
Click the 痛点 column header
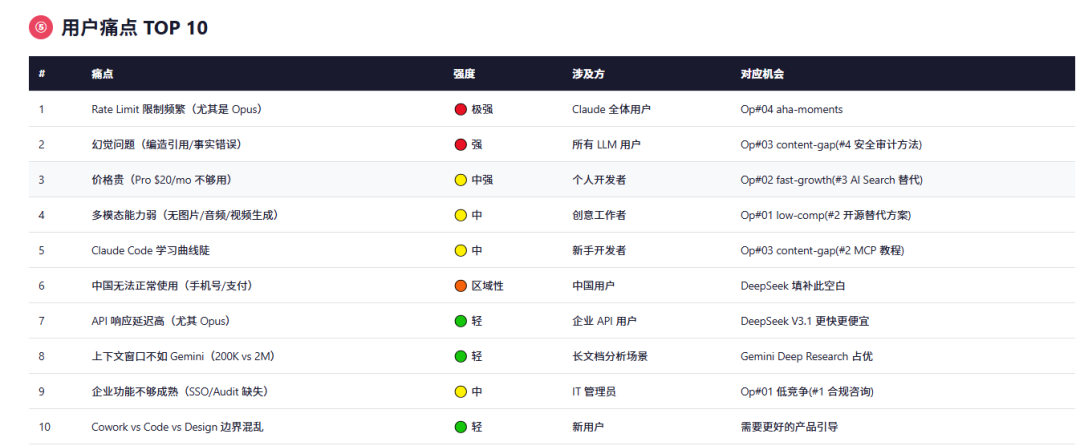point(102,74)
